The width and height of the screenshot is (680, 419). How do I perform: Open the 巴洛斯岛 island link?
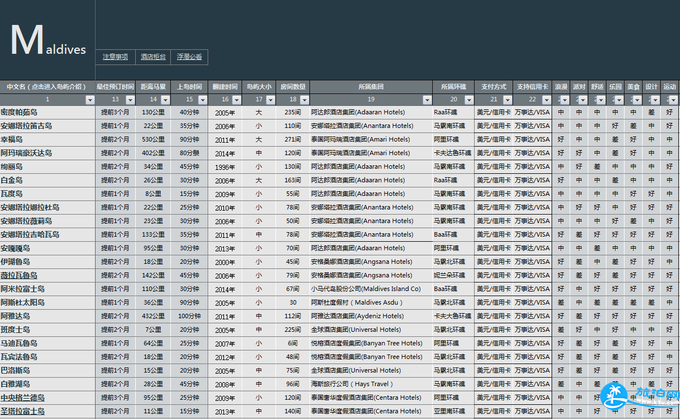pyautogui.click(x=15, y=370)
